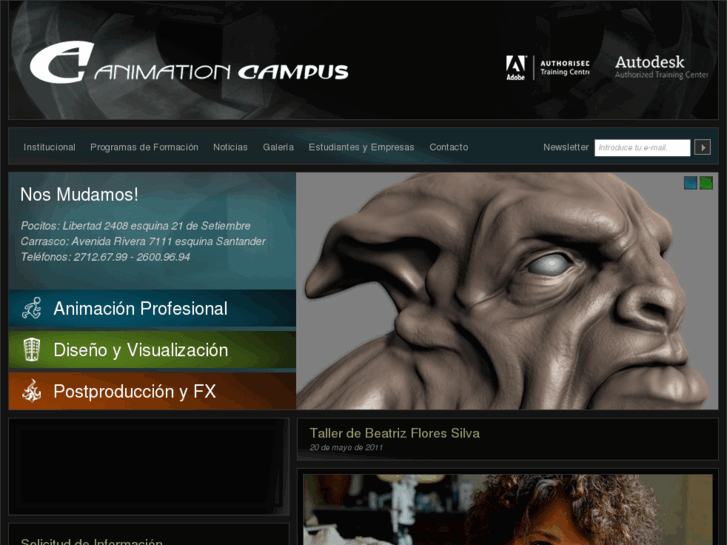Click the running figure Animación icon
Screen dimensions: 727x545
click(32, 308)
